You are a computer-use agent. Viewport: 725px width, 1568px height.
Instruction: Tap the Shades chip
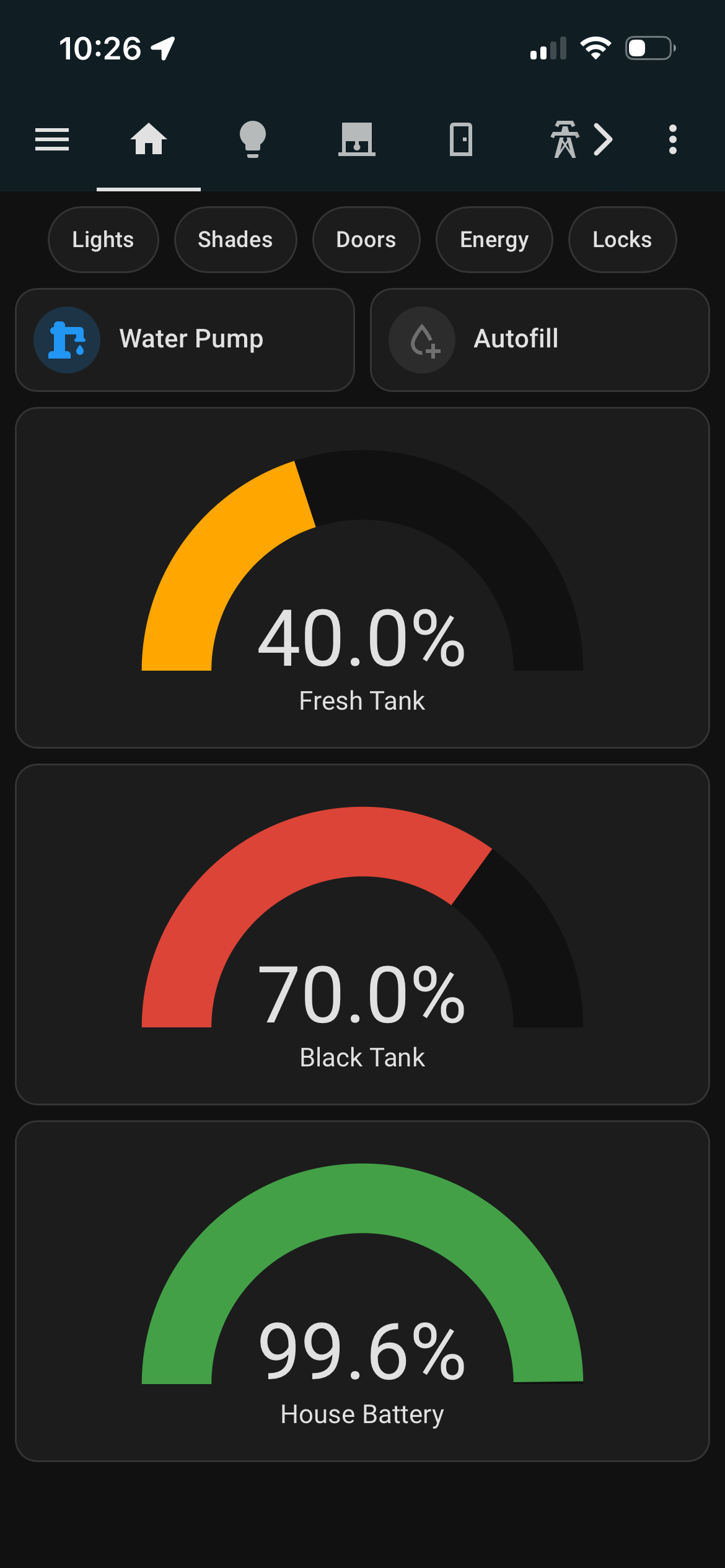coord(235,240)
